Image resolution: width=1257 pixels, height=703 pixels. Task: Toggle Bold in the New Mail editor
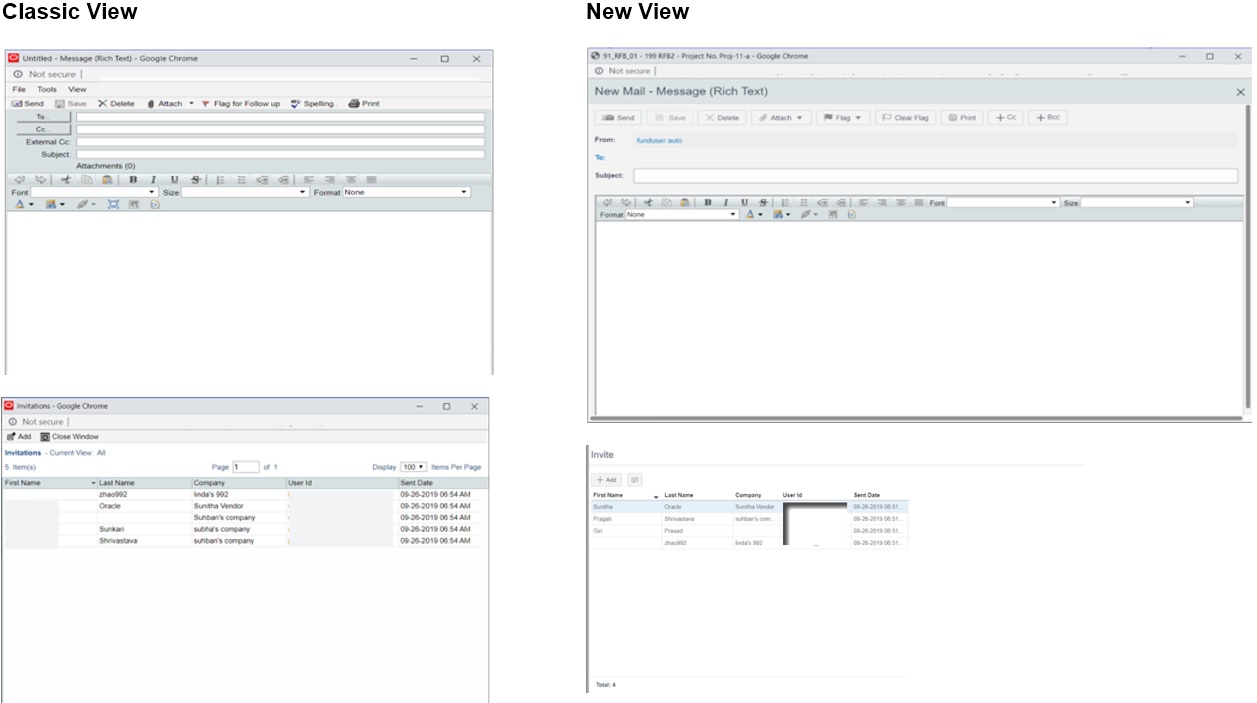707,202
